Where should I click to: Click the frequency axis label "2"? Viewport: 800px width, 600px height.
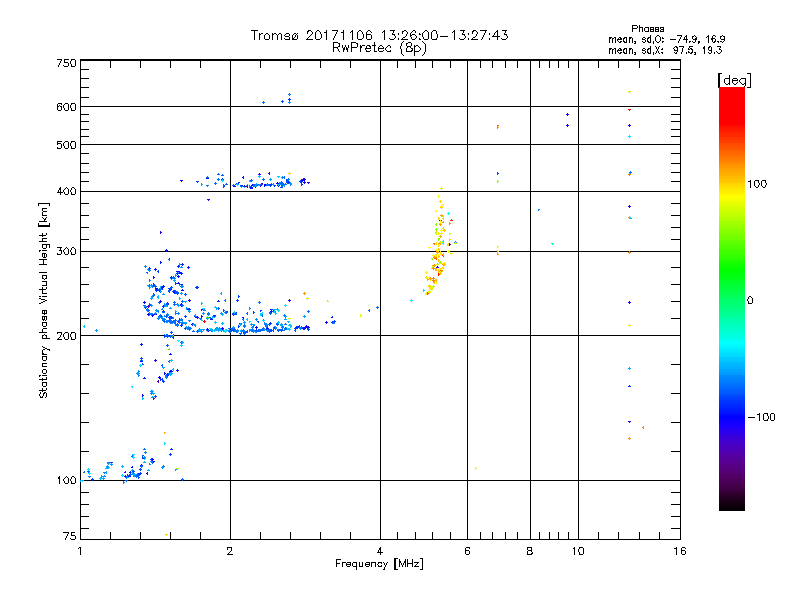pyautogui.click(x=230, y=551)
